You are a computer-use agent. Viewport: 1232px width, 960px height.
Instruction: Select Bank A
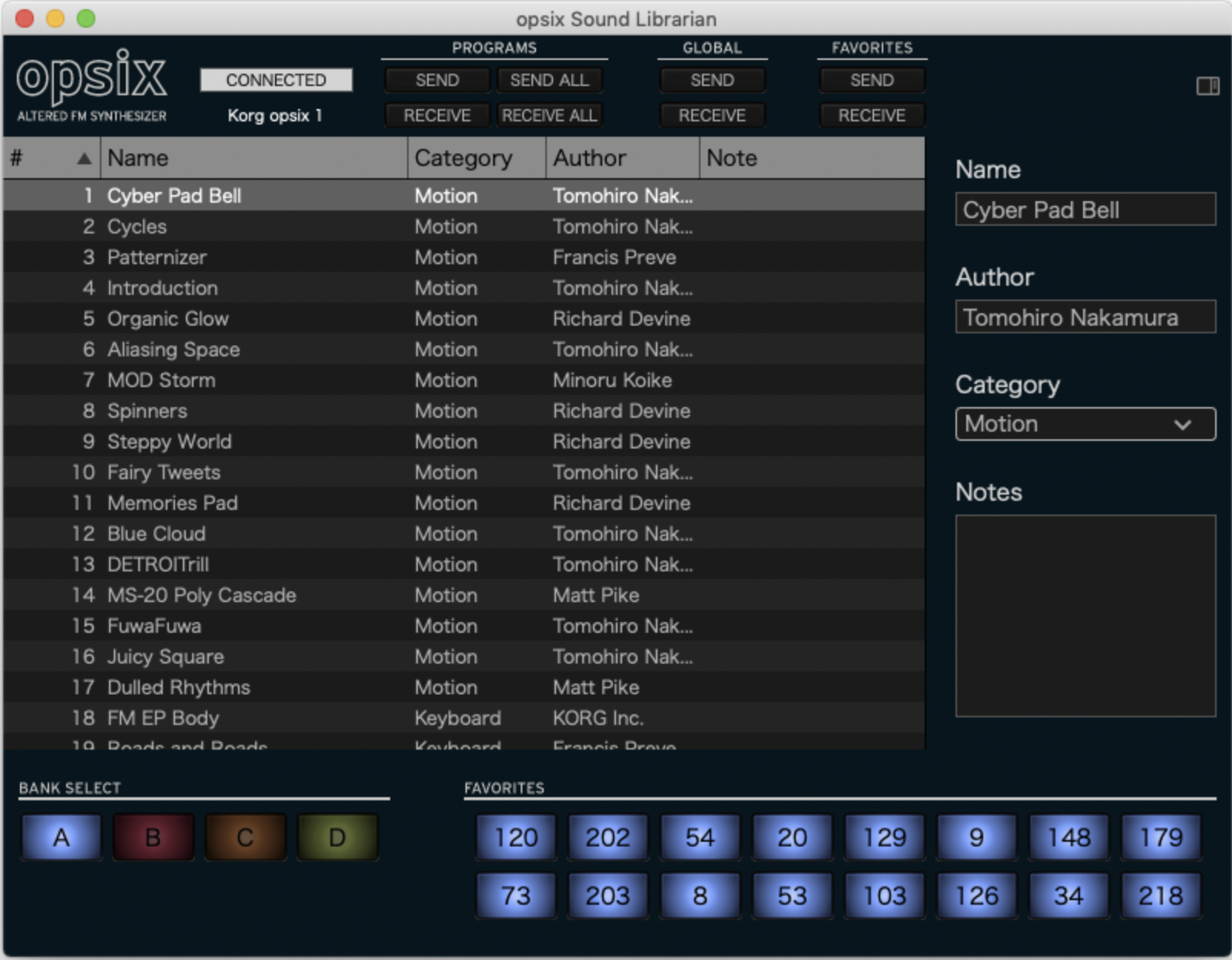coord(61,837)
